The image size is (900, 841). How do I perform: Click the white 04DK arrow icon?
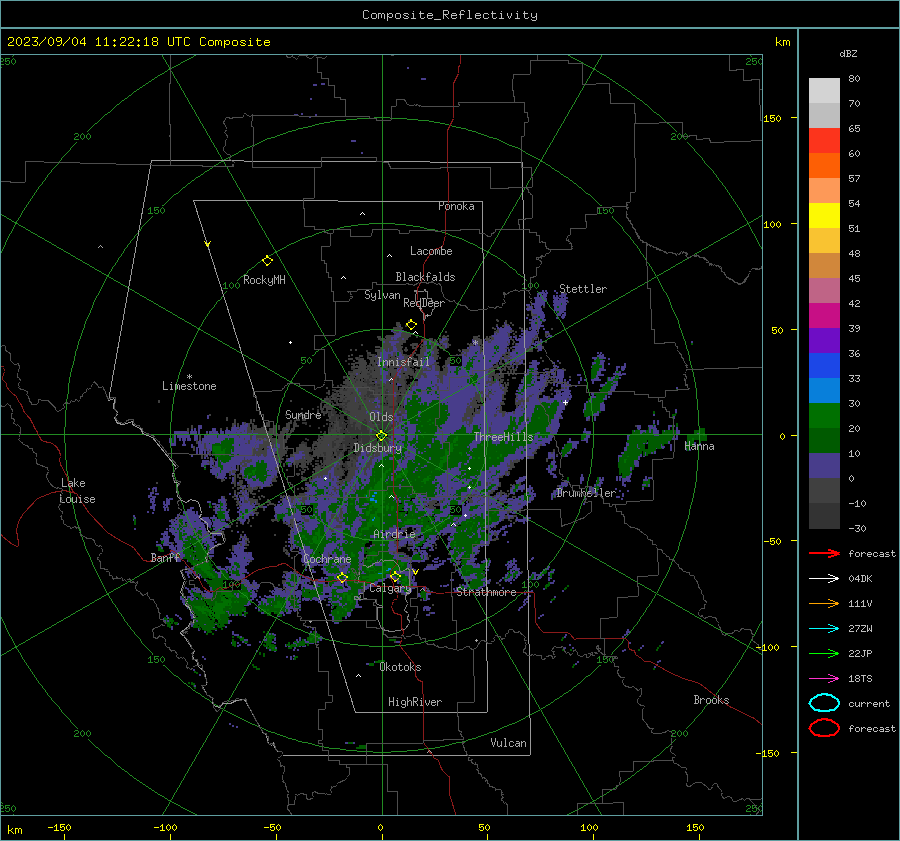click(x=824, y=578)
